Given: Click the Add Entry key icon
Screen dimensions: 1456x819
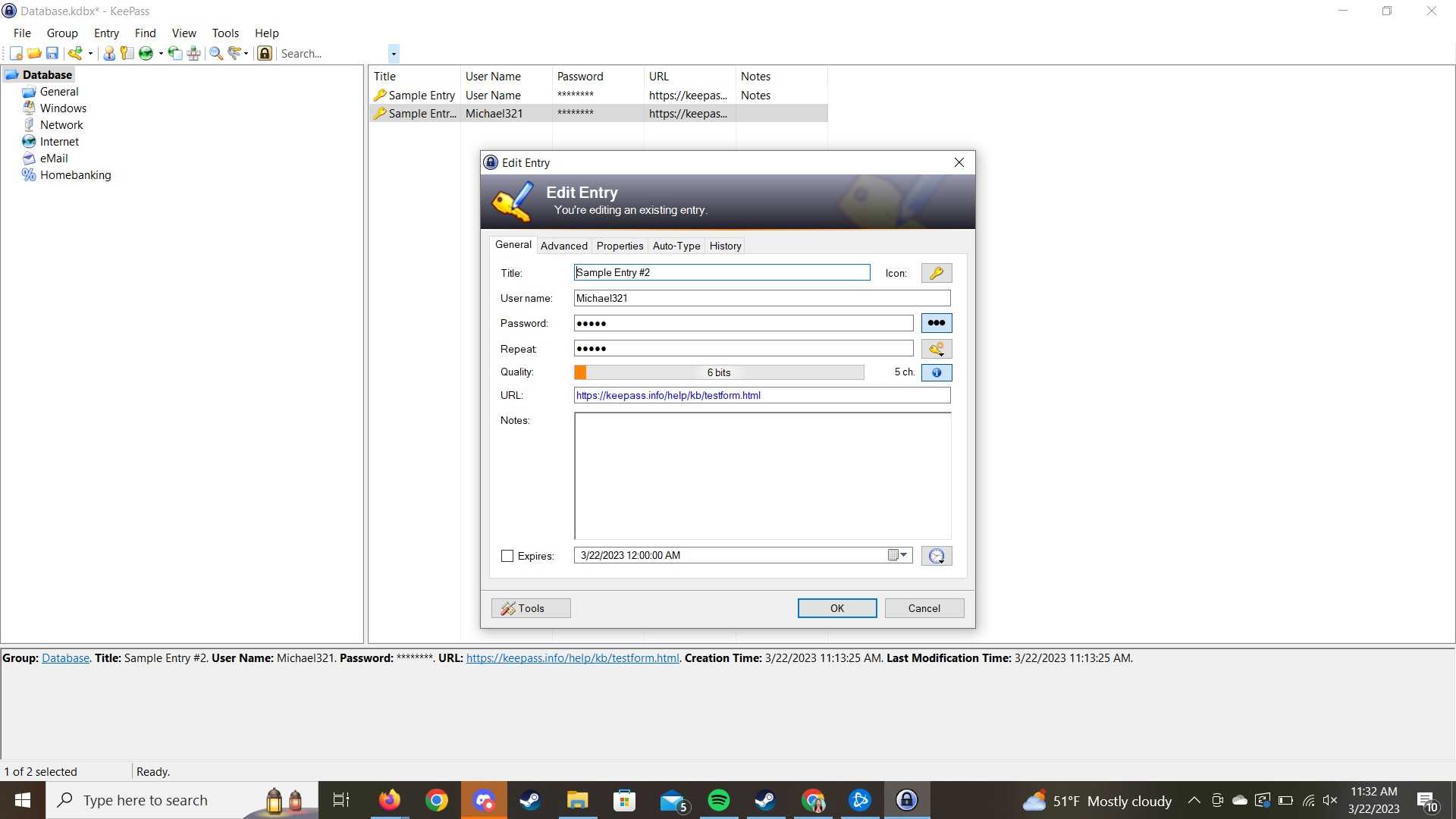Looking at the screenshot, I should pos(75,53).
